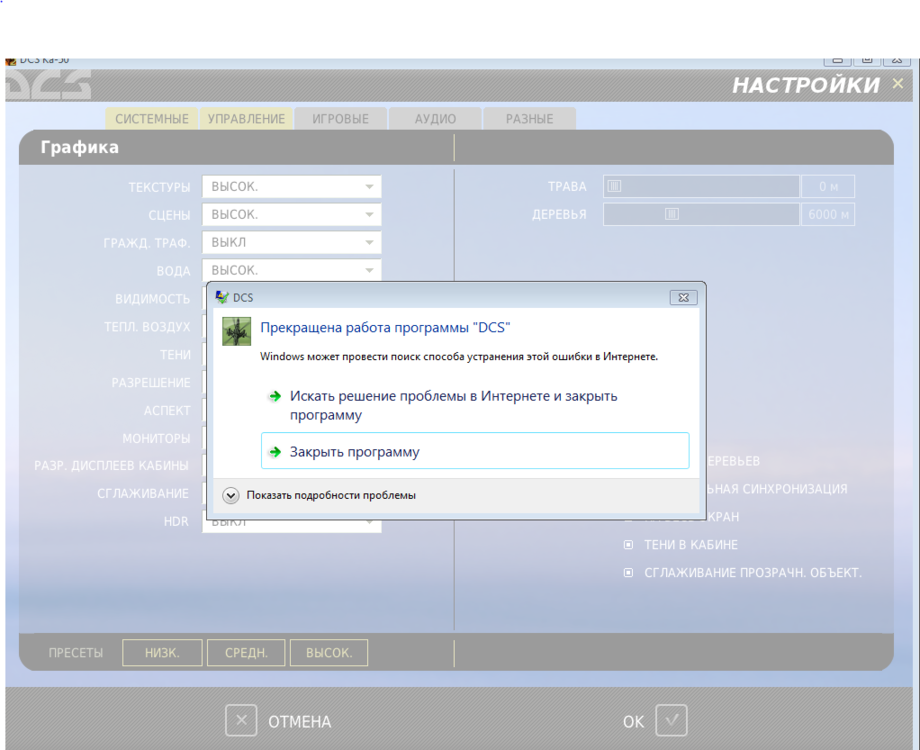Toggle ТЕНИ В КАБИНЕ checkbox

point(628,545)
